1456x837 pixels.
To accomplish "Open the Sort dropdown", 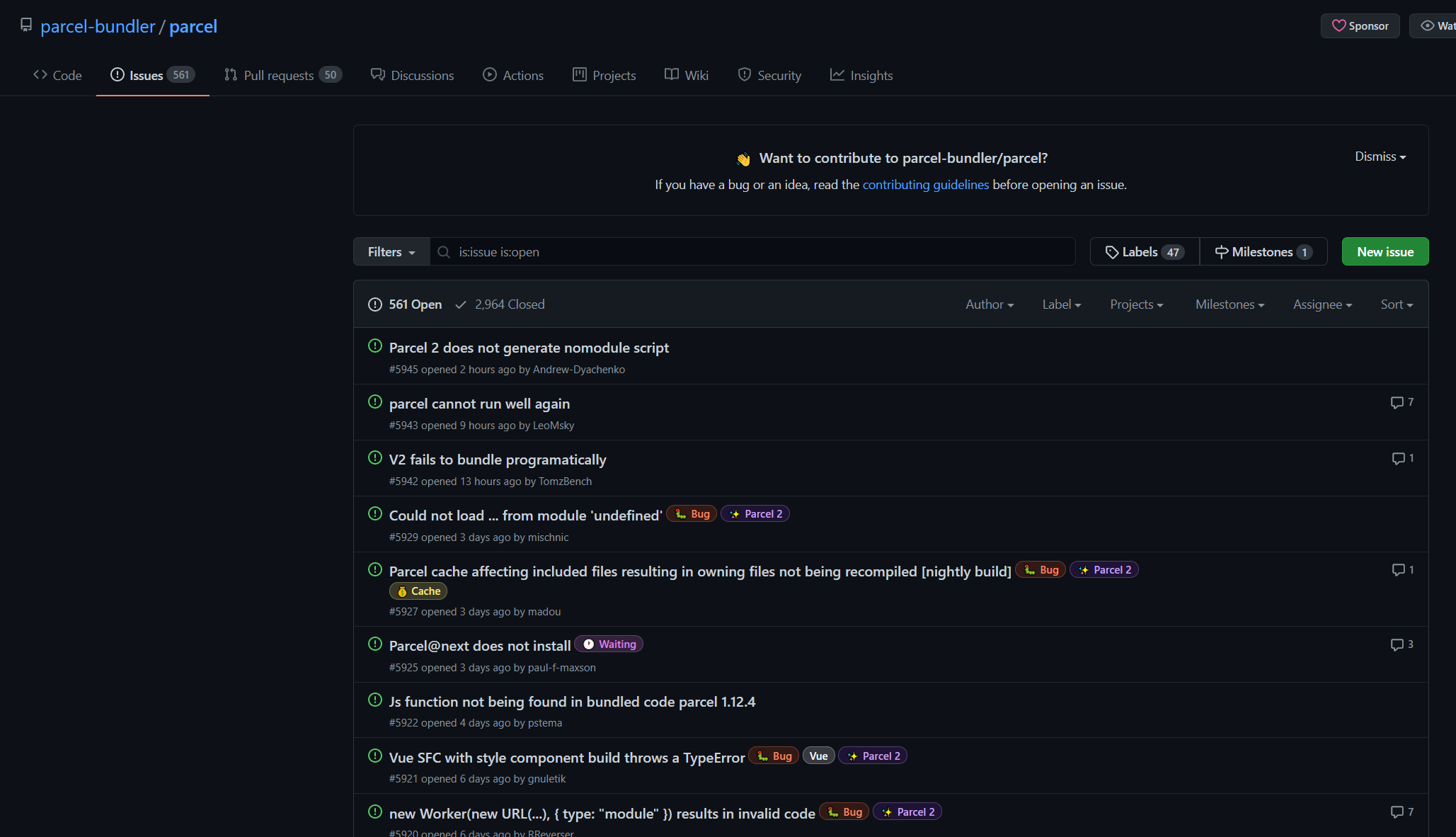I will coord(1395,304).
